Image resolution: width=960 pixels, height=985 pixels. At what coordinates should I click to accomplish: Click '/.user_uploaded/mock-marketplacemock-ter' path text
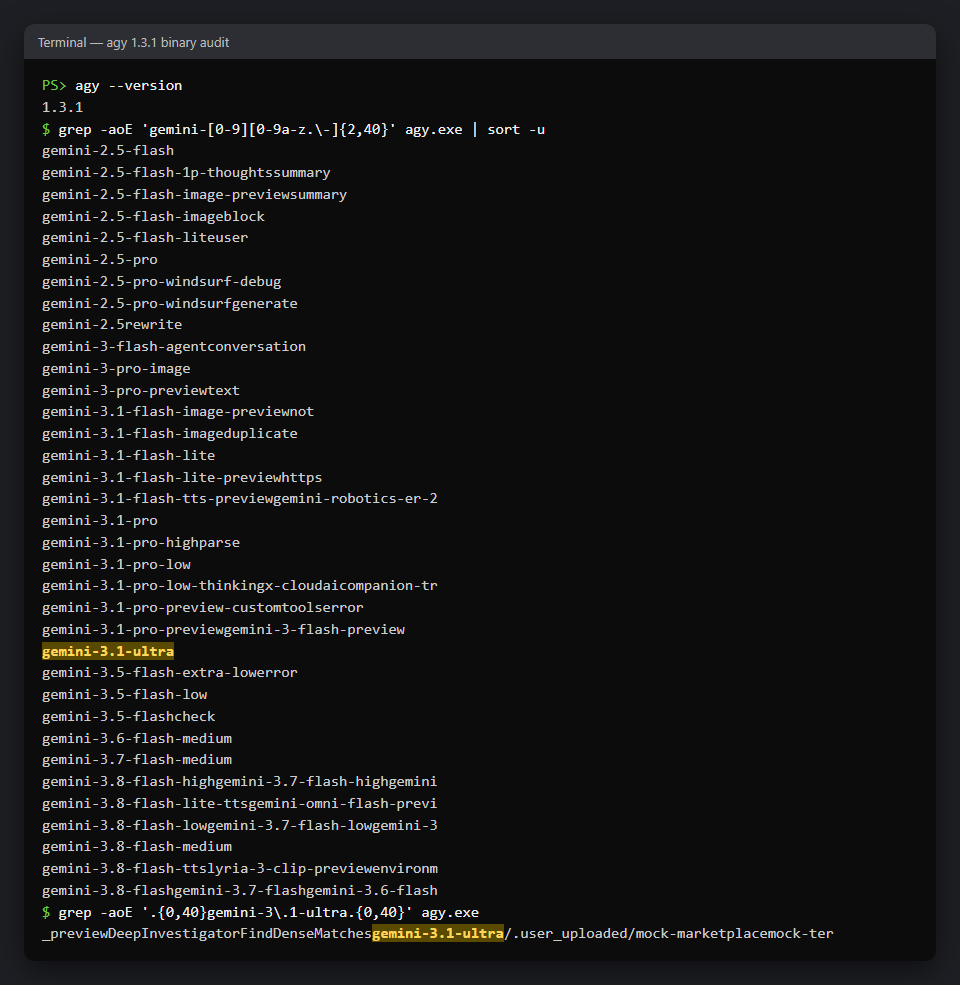(x=668, y=934)
